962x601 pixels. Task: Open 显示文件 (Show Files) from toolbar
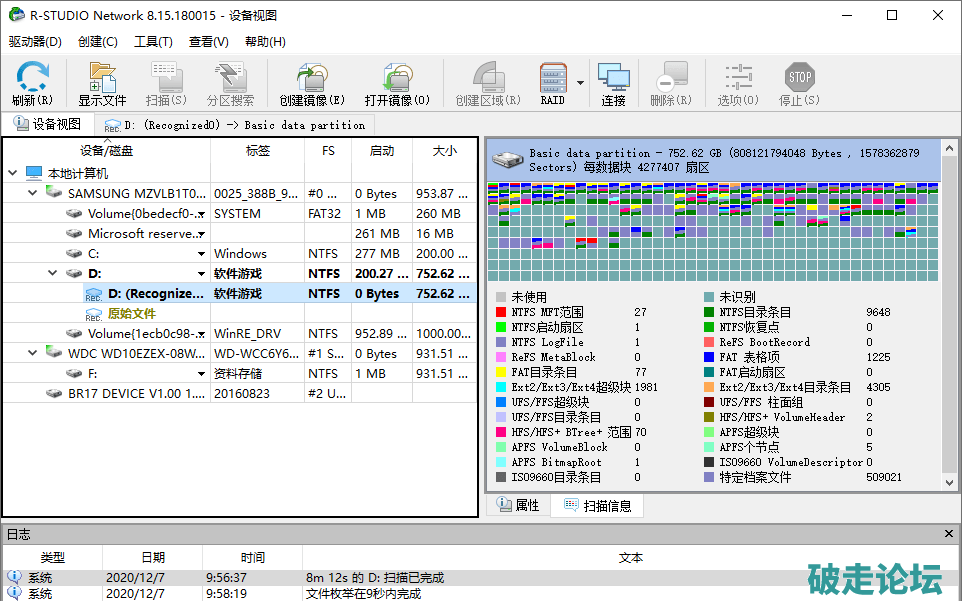[x=102, y=83]
